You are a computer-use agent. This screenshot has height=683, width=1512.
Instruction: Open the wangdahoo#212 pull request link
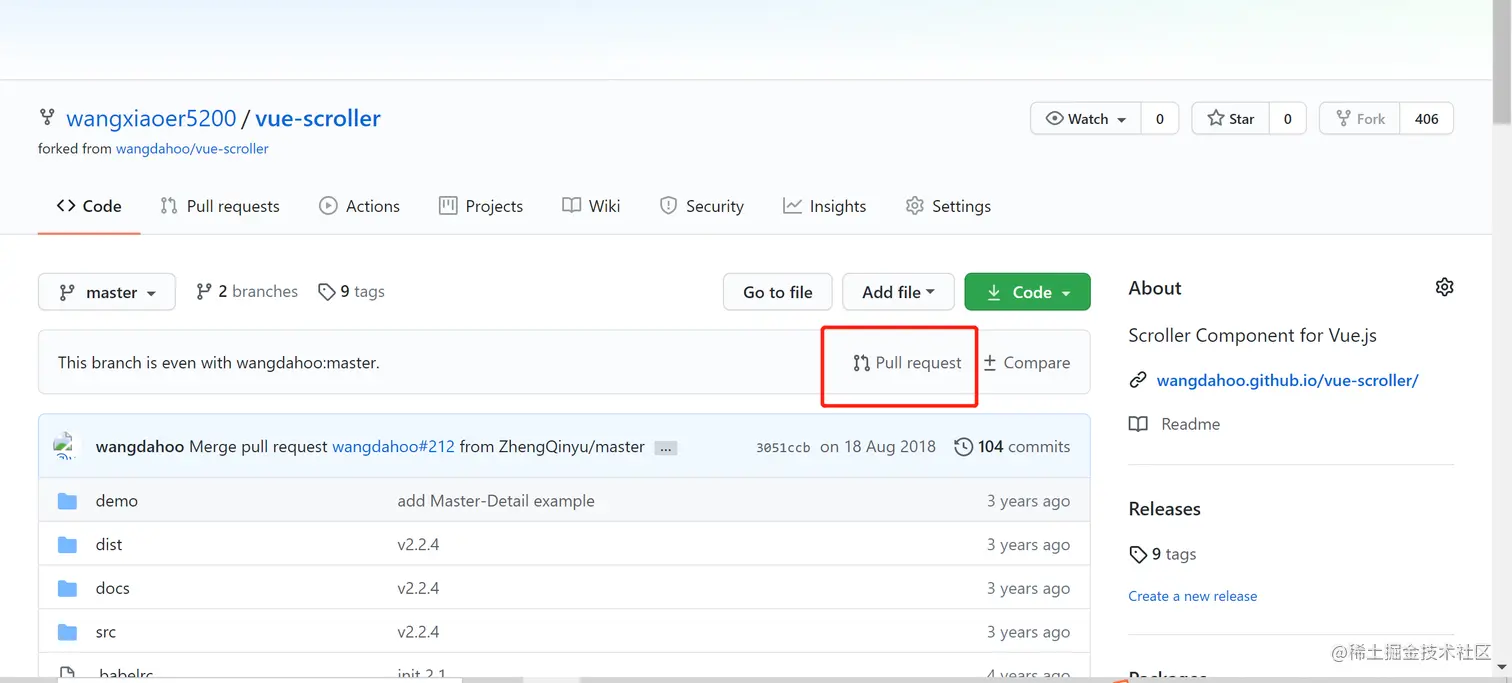click(393, 447)
